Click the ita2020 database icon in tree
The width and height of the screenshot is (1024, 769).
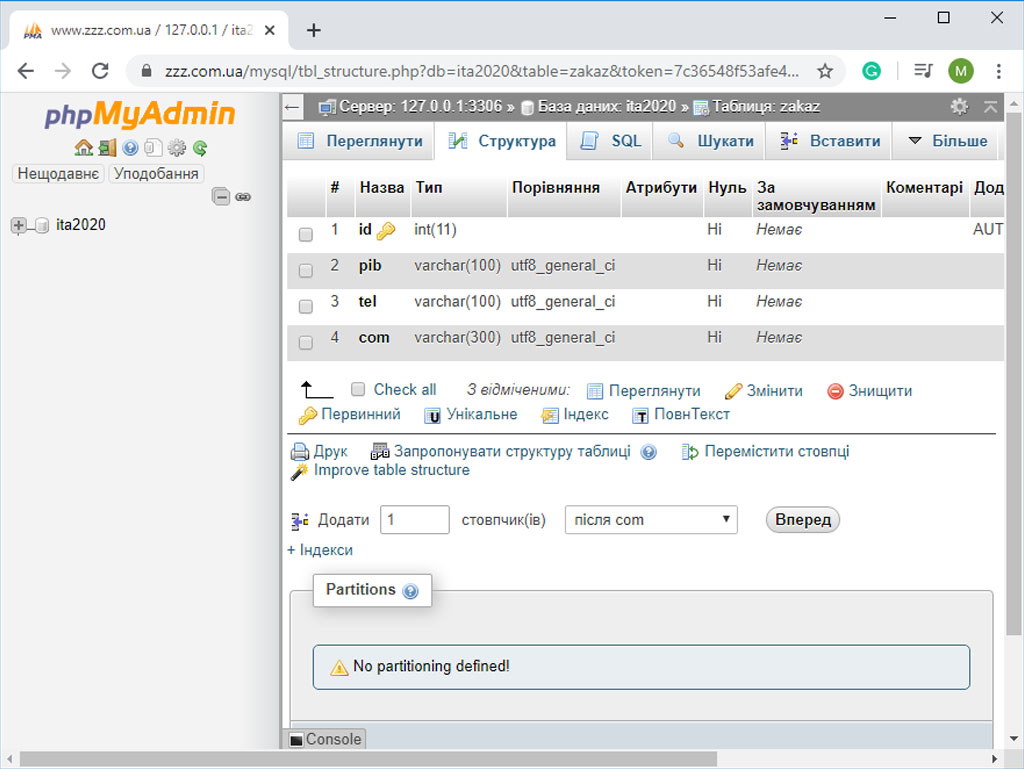coord(41,226)
